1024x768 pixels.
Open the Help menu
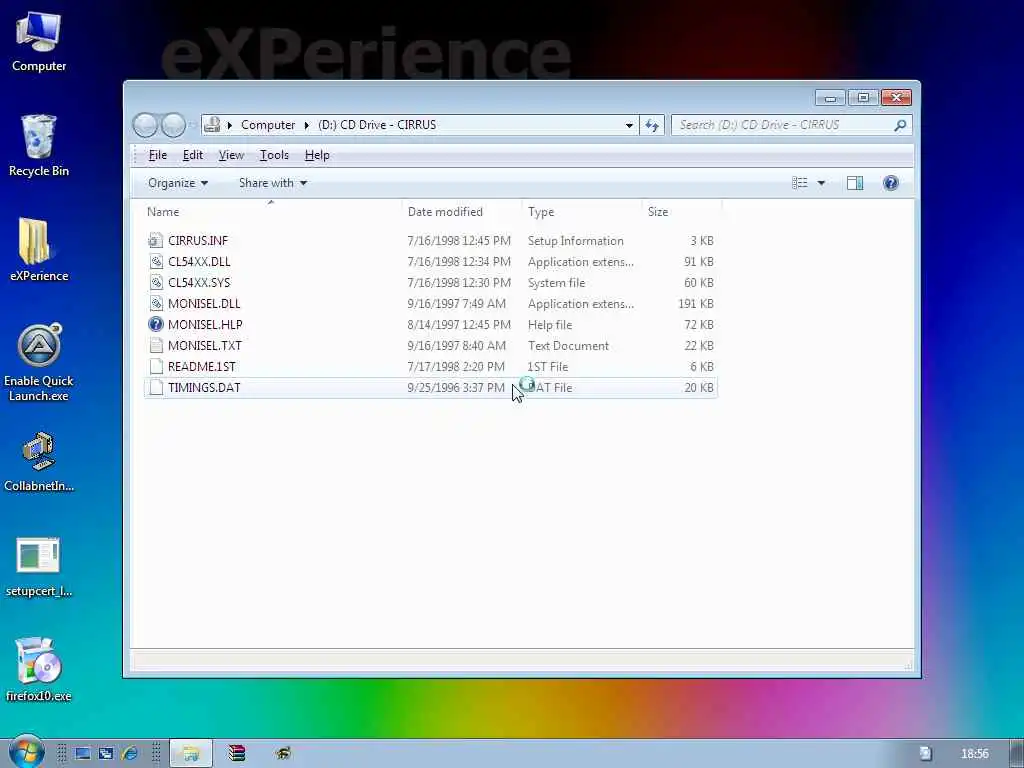(317, 155)
